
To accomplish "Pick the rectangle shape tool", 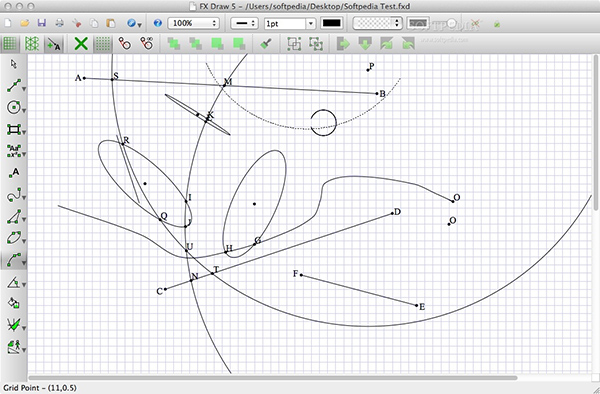I will [x=14, y=129].
